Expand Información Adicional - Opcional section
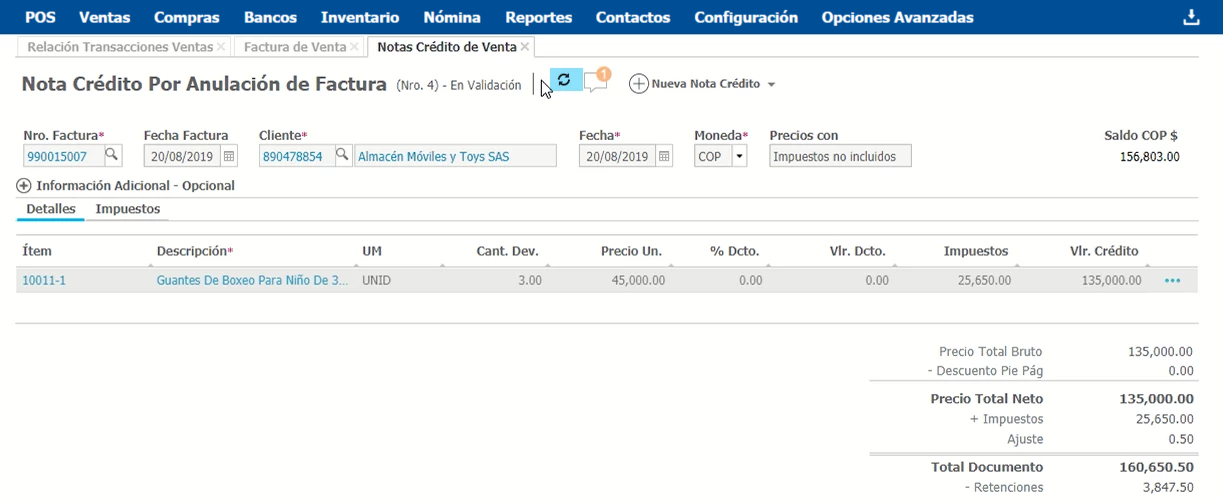Image resolution: width=1223 pixels, height=502 pixels. coord(24,186)
